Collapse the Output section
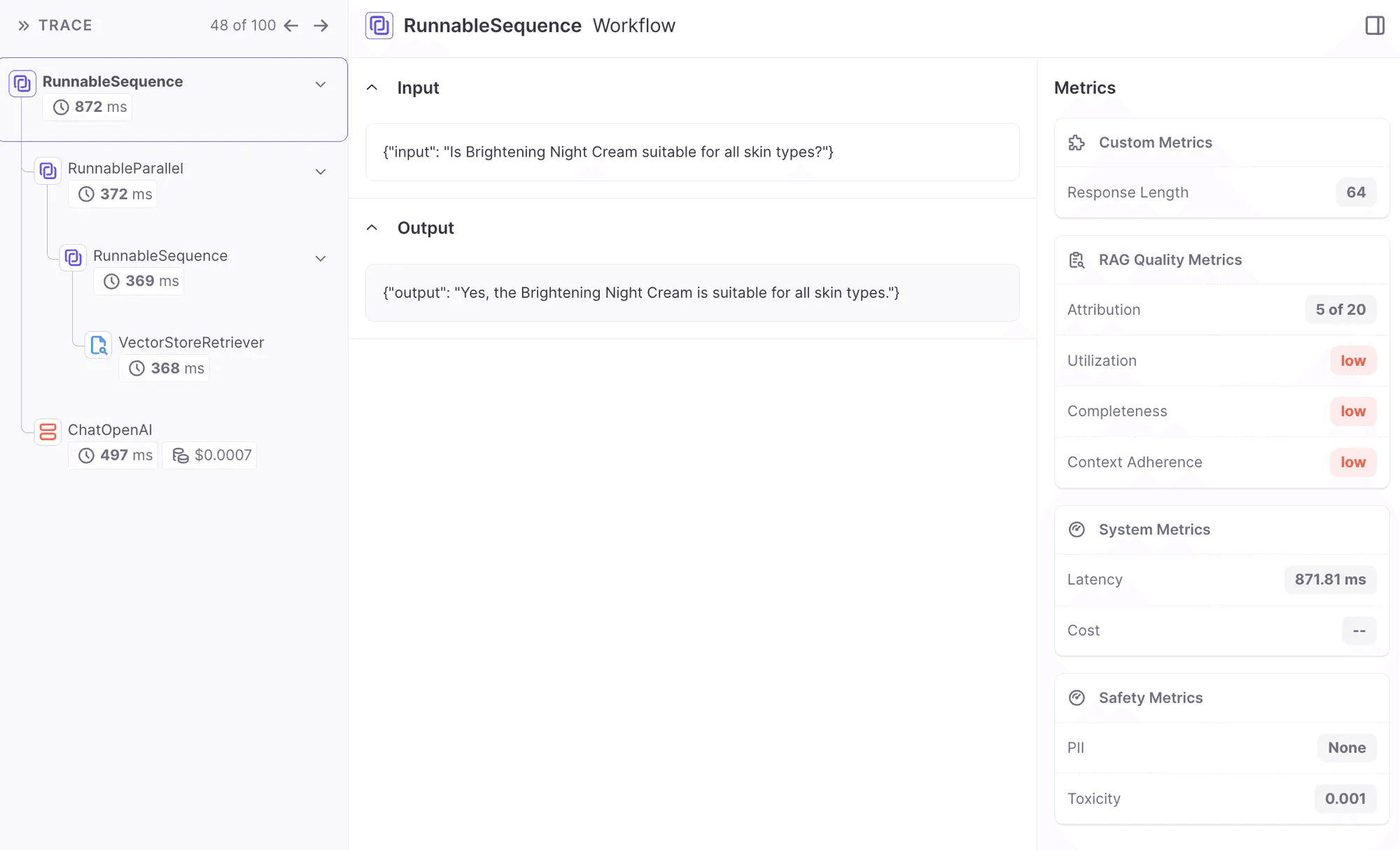The width and height of the screenshot is (1400, 850). 372,227
